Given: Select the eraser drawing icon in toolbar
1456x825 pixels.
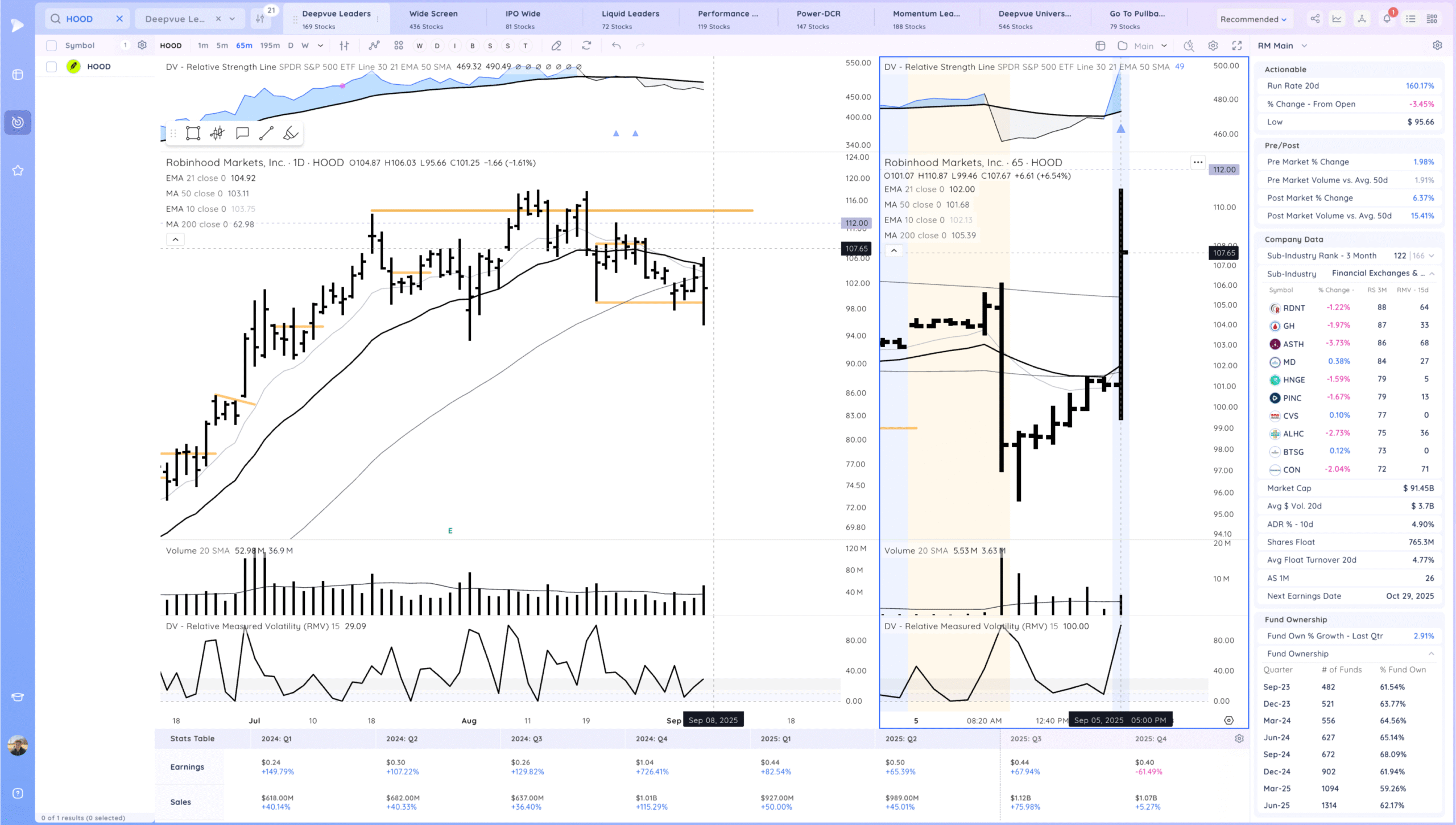Looking at the screenshot, I should [x=556, y=46].
